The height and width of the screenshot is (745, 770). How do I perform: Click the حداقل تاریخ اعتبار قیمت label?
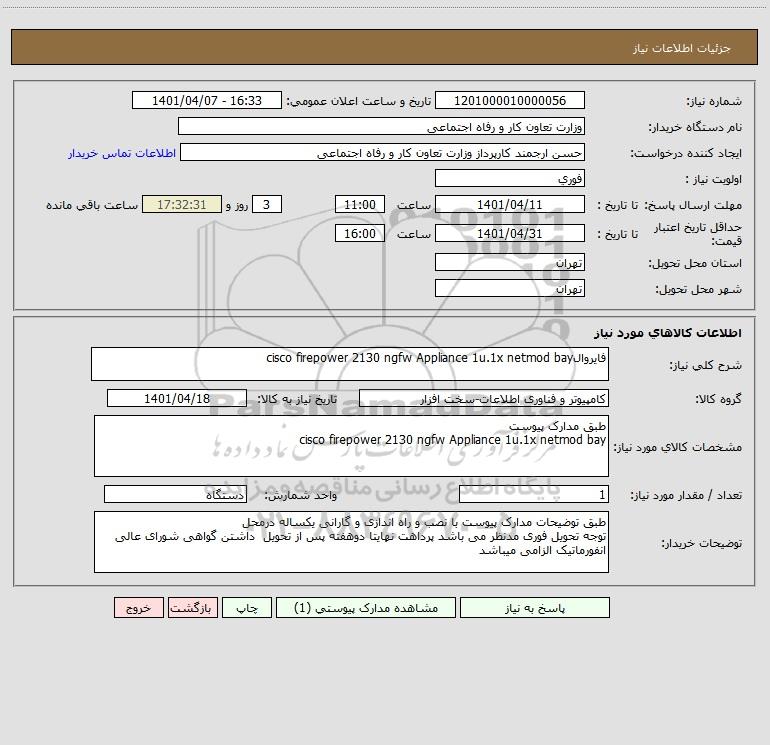pyautogui.click(x=698, y=234)
